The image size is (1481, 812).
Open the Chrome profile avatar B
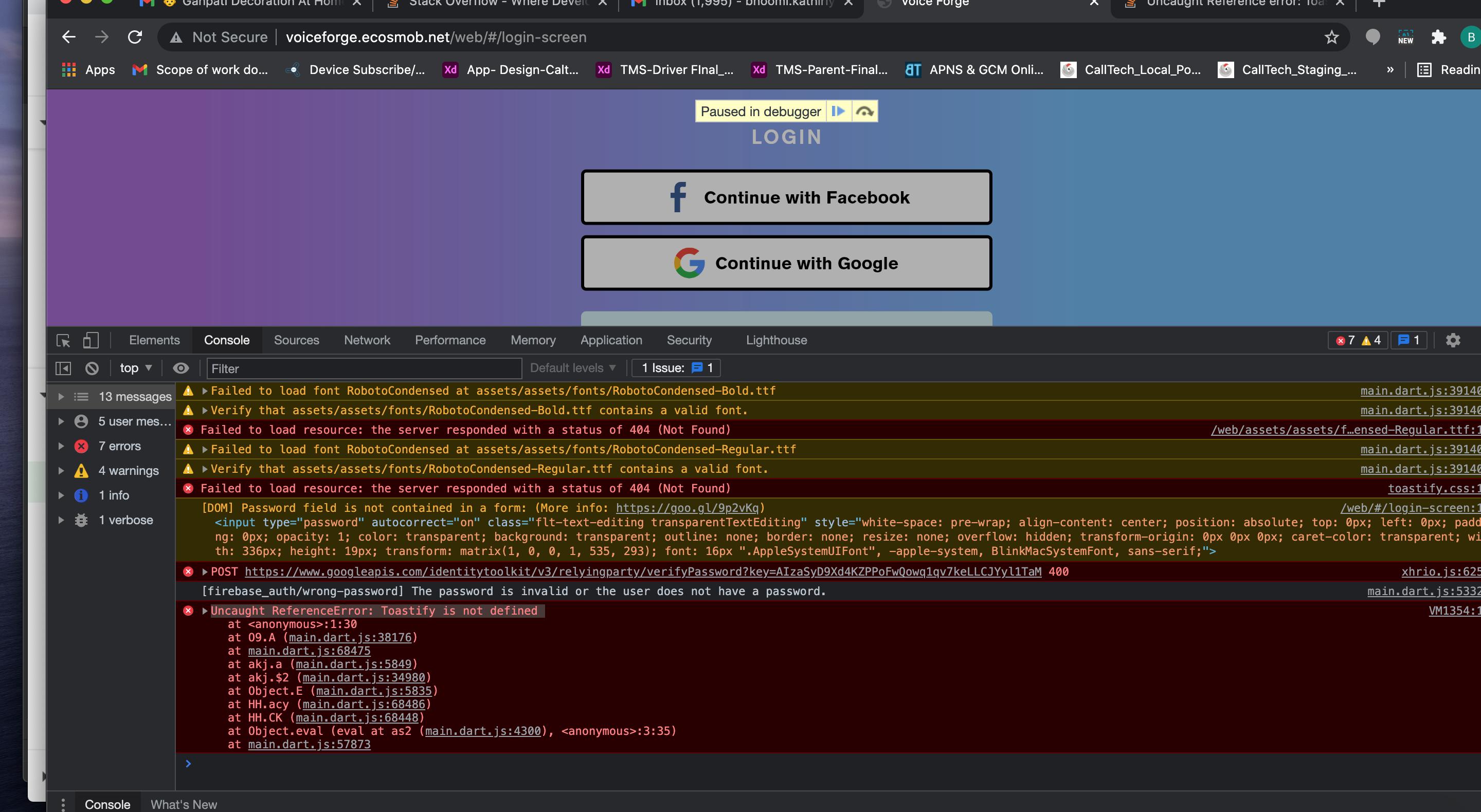pyautogui.click(x=1470, y=38)
